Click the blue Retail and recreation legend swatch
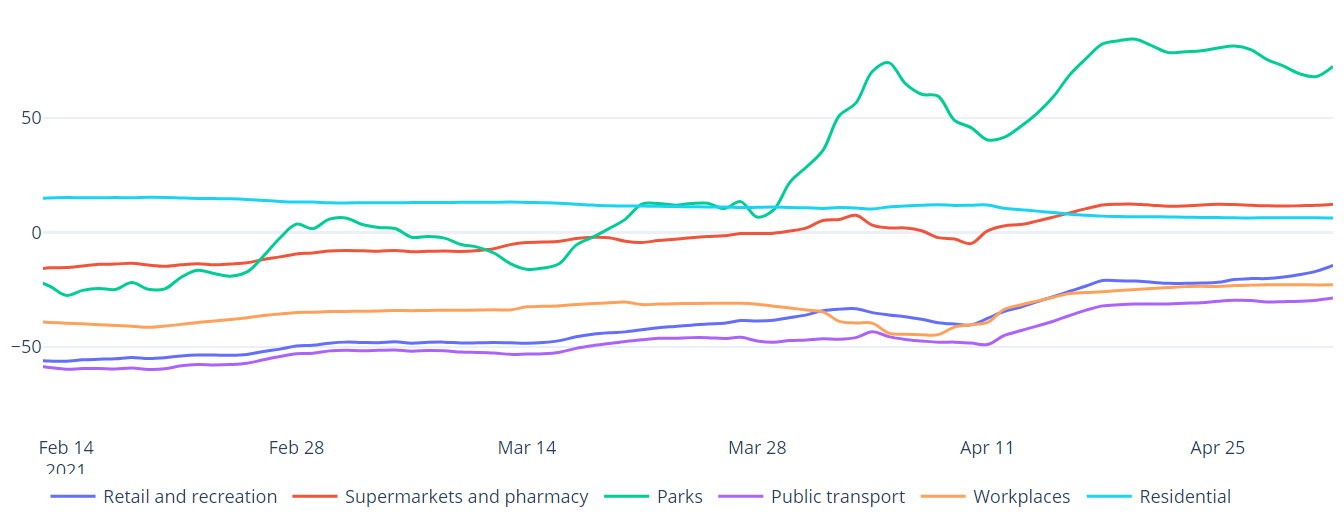Image resolution: width=1344 pixels, height=520 pixels. tap(72, 497)
